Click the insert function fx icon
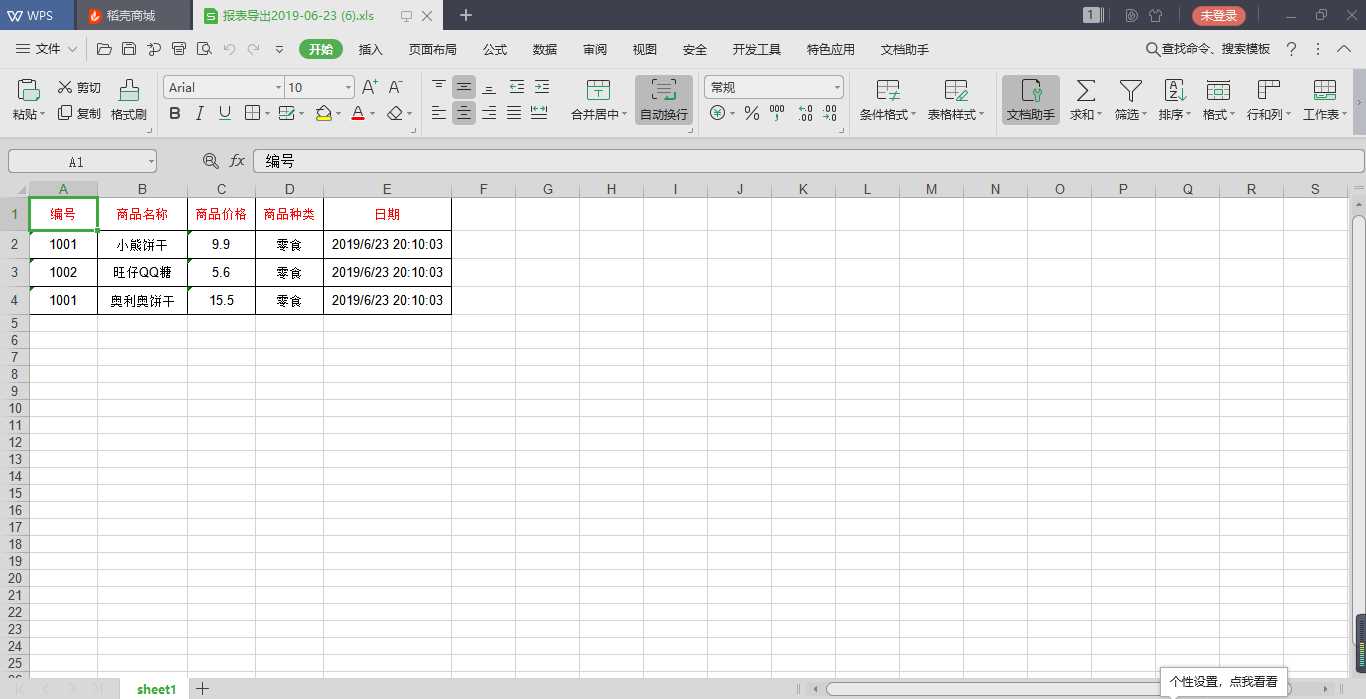This screenshot has height=699, width=1366. [x=237, y=161]
